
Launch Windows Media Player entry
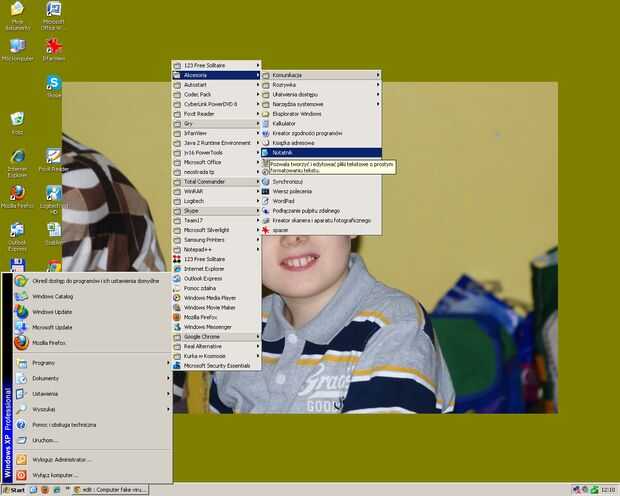click(217, 298)
